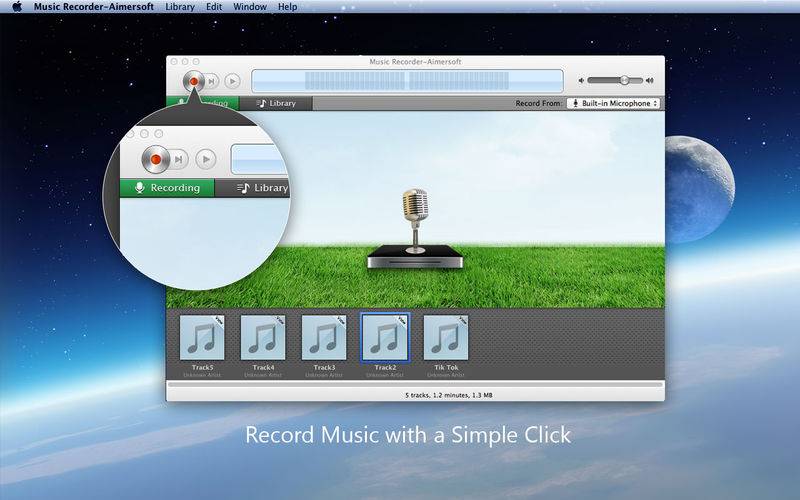The height and width of the screenshot is (500, 800).
Task: Click the skip-to-next track button
Action: (212, 81)
